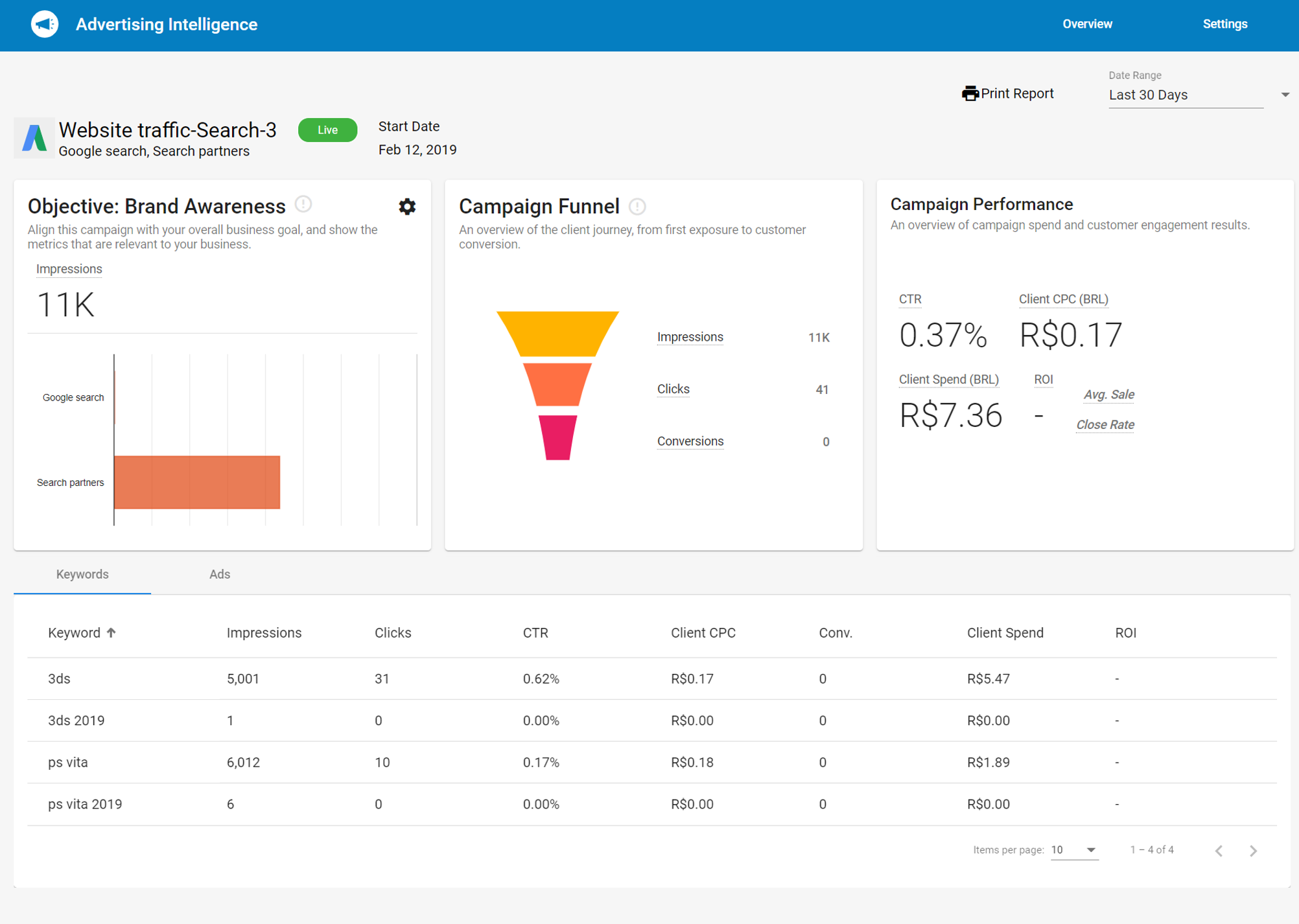Click the Google search axis label
Viewport: 1299px width, 924px height.
click(x=73, y=398)
